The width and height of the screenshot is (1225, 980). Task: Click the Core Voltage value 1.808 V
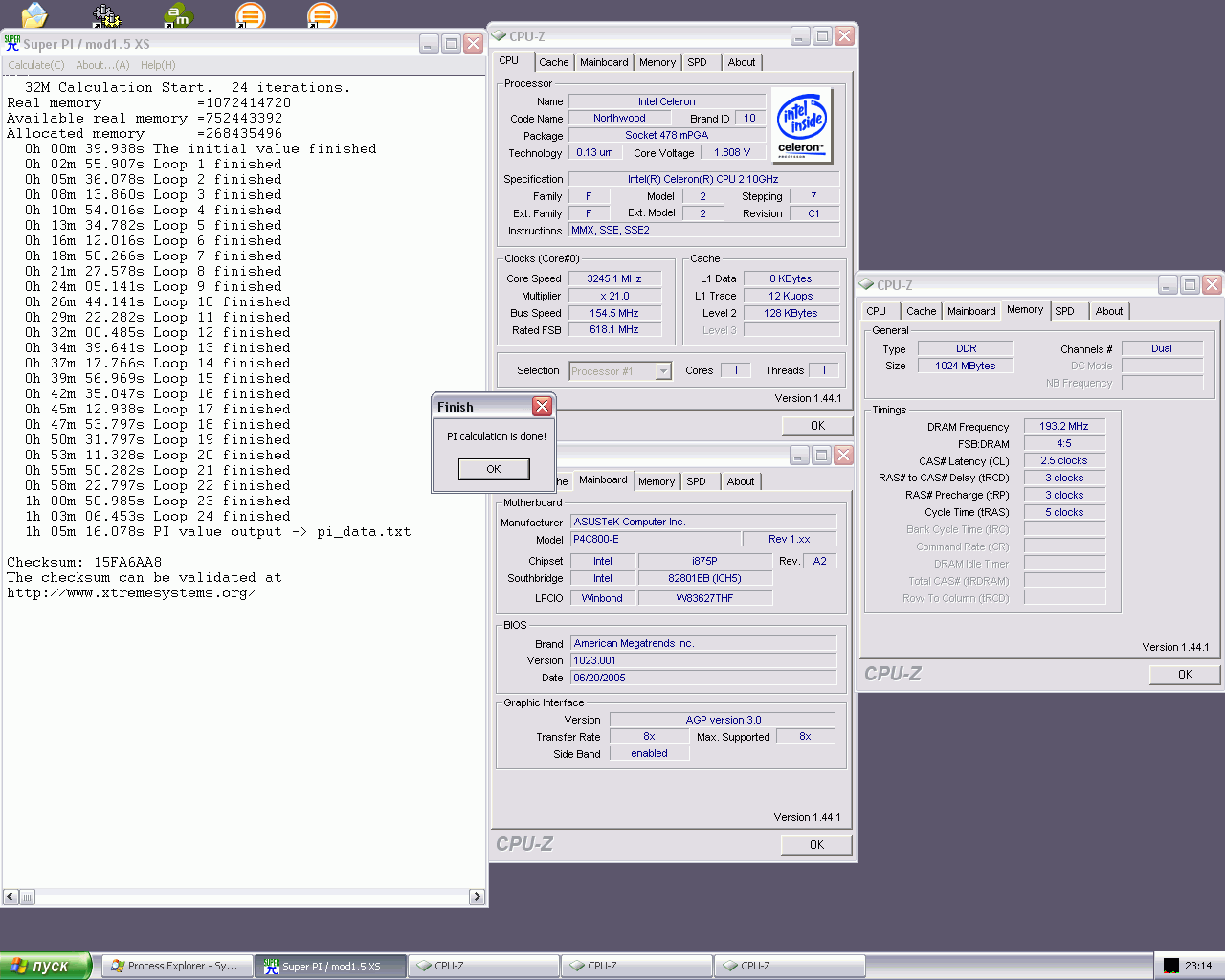[732, 152]
